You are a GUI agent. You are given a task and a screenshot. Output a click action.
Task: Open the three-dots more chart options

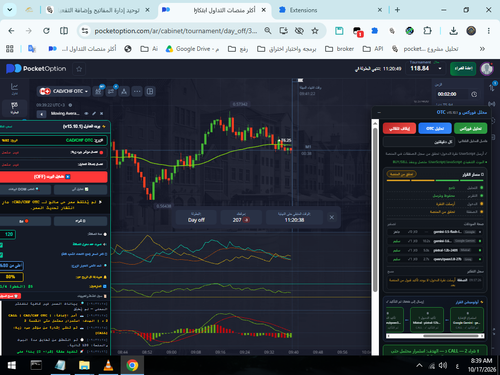(137, 91)
